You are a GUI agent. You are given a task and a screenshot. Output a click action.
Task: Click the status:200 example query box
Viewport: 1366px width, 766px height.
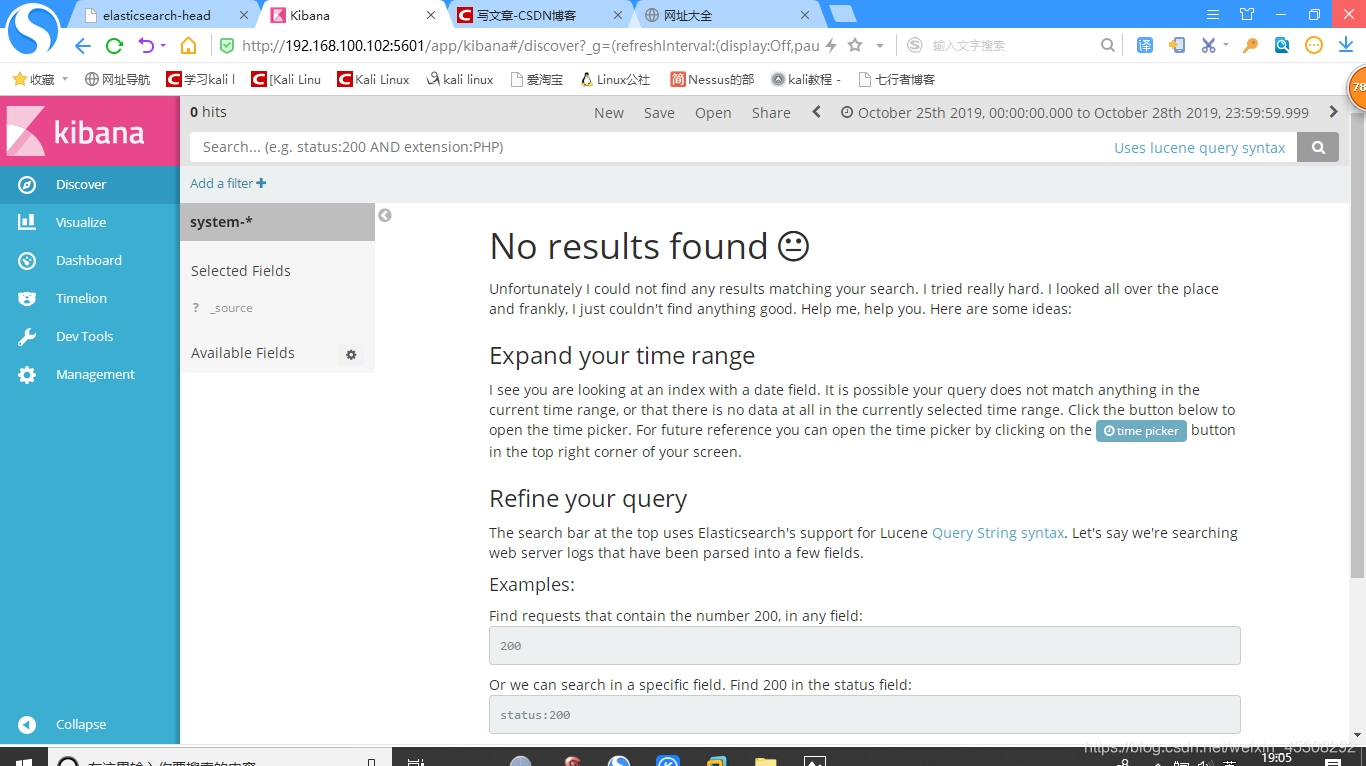click(x=864, y=715)
